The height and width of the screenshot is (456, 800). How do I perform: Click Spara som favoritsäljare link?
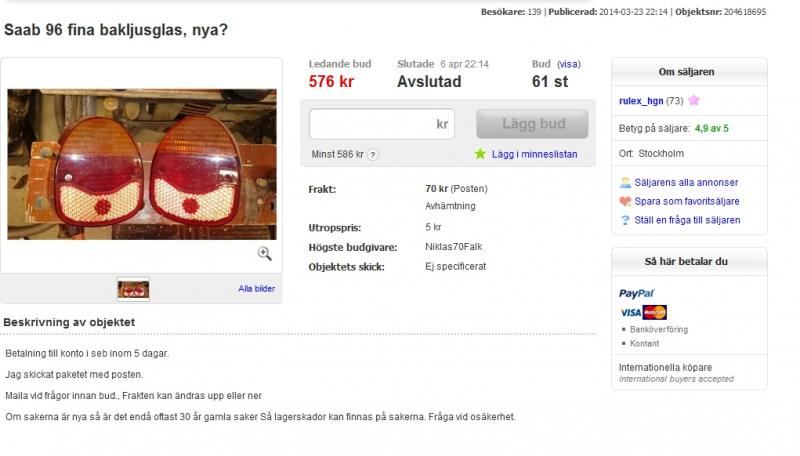(x=687, y=201)
